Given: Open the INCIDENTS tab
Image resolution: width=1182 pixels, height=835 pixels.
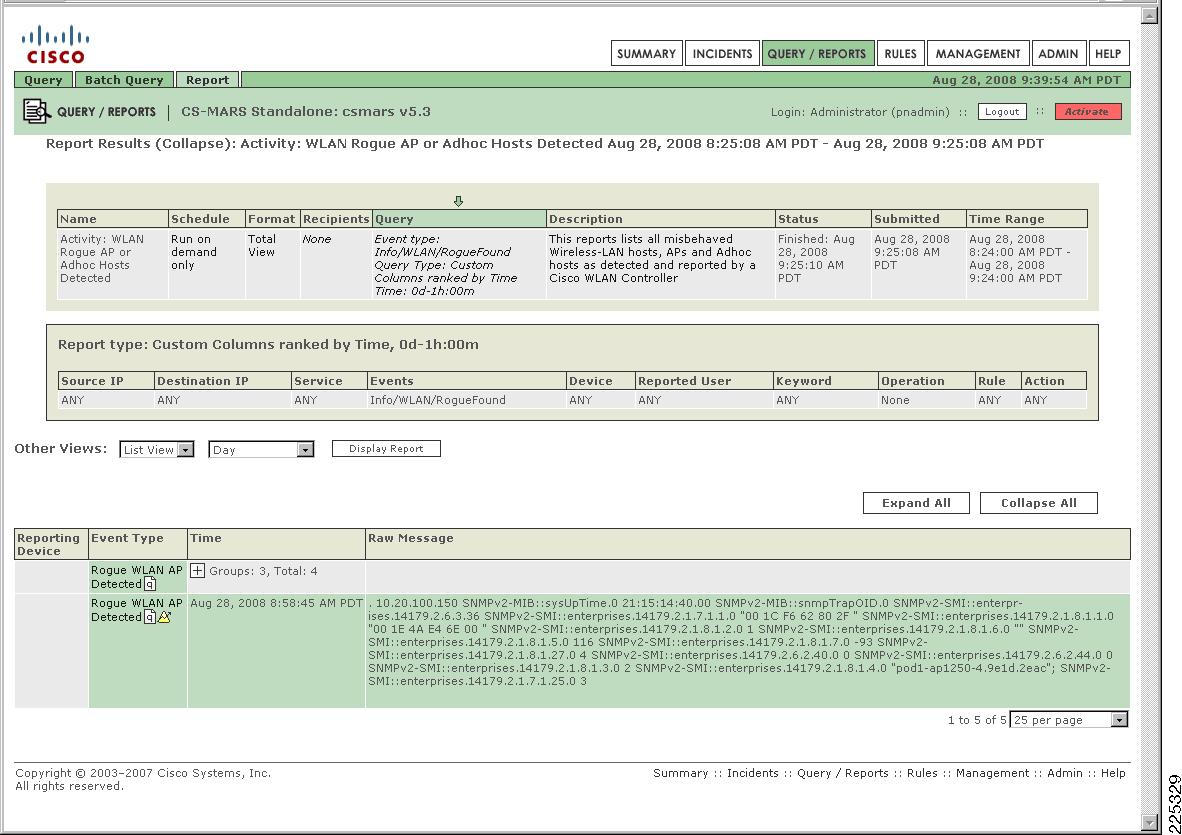Looking at the screenshot, I should pyautogui.click(x=722, y=54).
